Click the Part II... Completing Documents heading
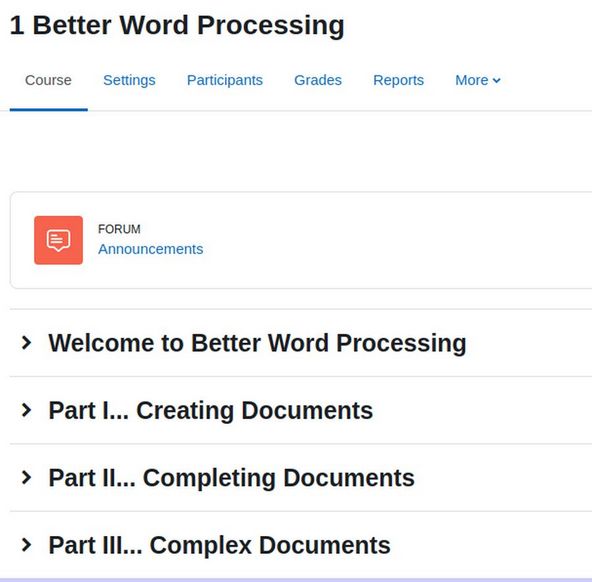This screenshot has width=592, height=582. point(231,478)
